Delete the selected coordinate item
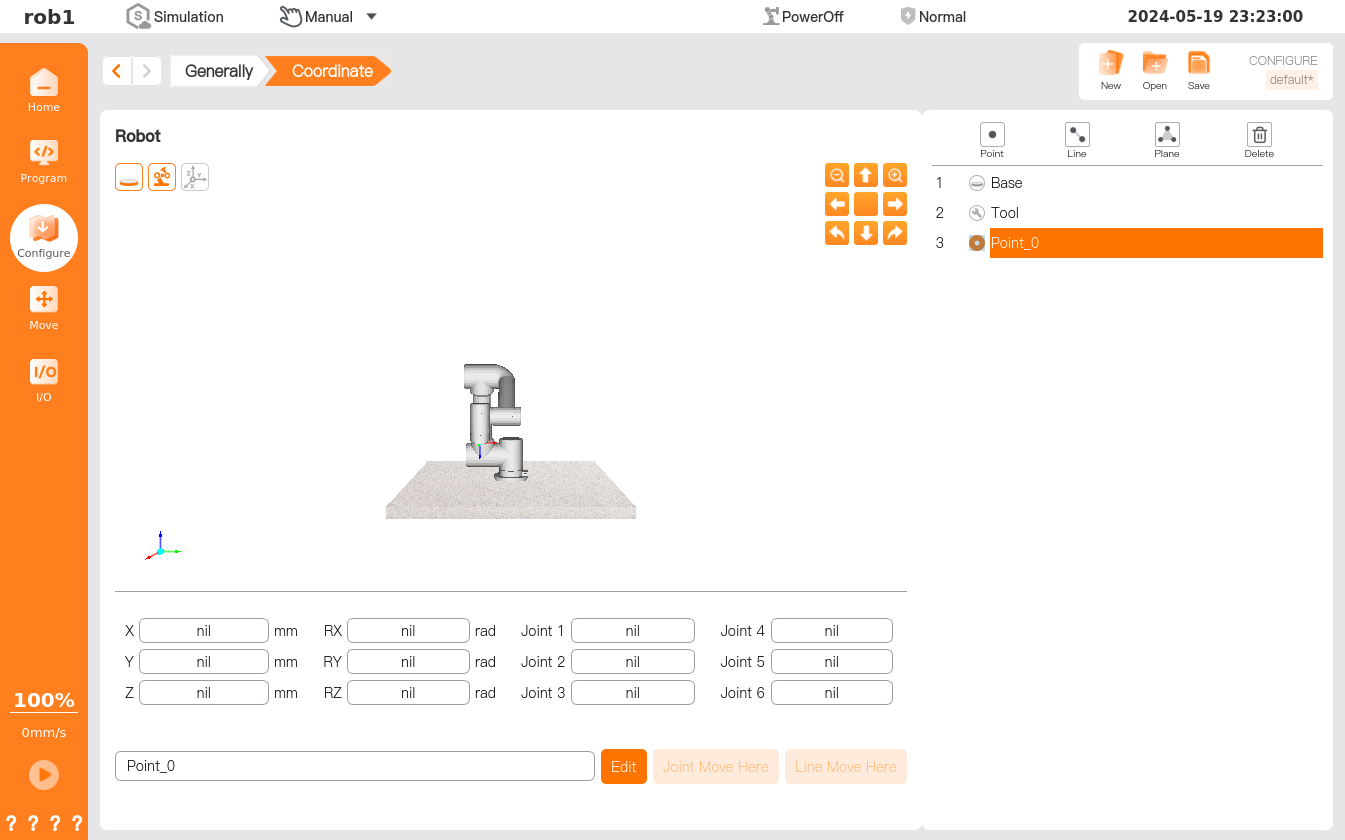This screenshot has width=1345, height=840. pyautogui.click(x=1259, y=140)
